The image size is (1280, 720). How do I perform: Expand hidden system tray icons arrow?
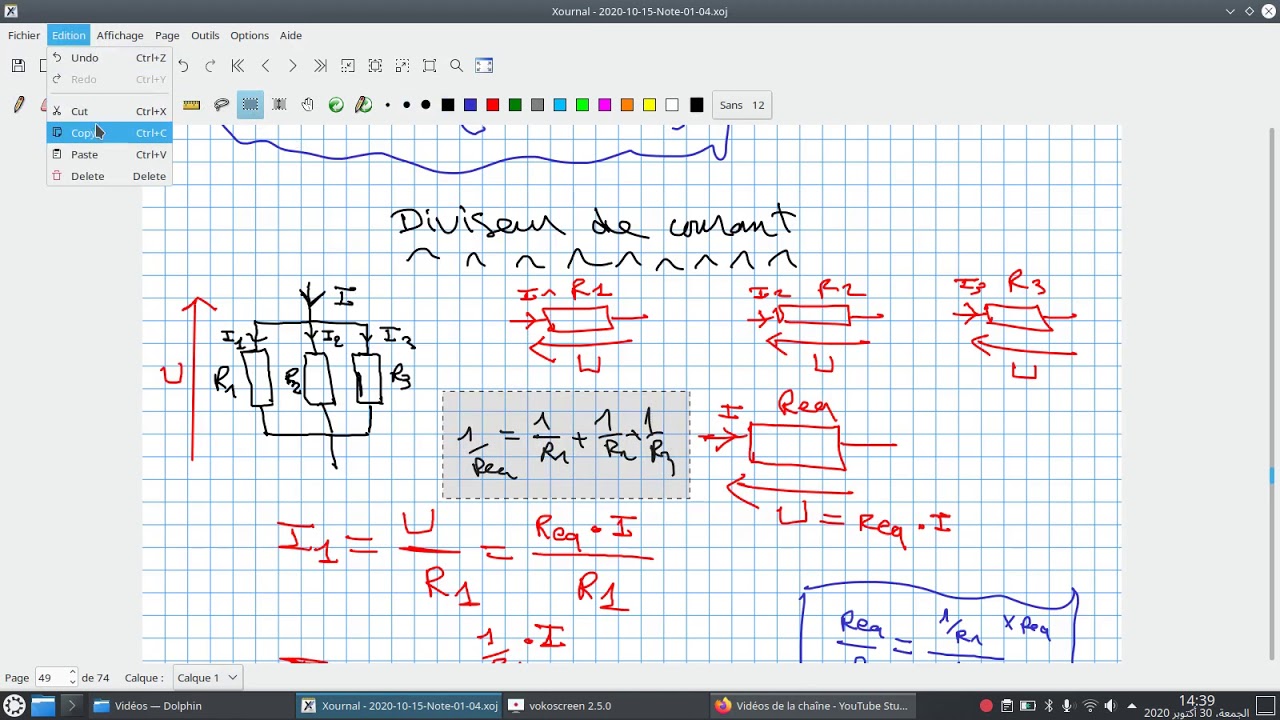1132,706
